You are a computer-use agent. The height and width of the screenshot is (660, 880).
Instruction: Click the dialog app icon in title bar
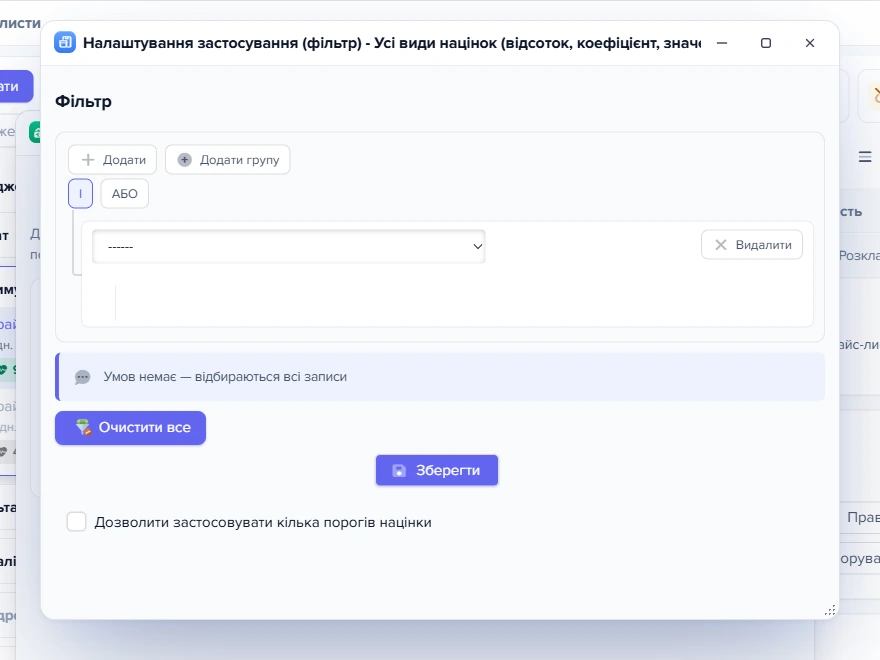65,43
